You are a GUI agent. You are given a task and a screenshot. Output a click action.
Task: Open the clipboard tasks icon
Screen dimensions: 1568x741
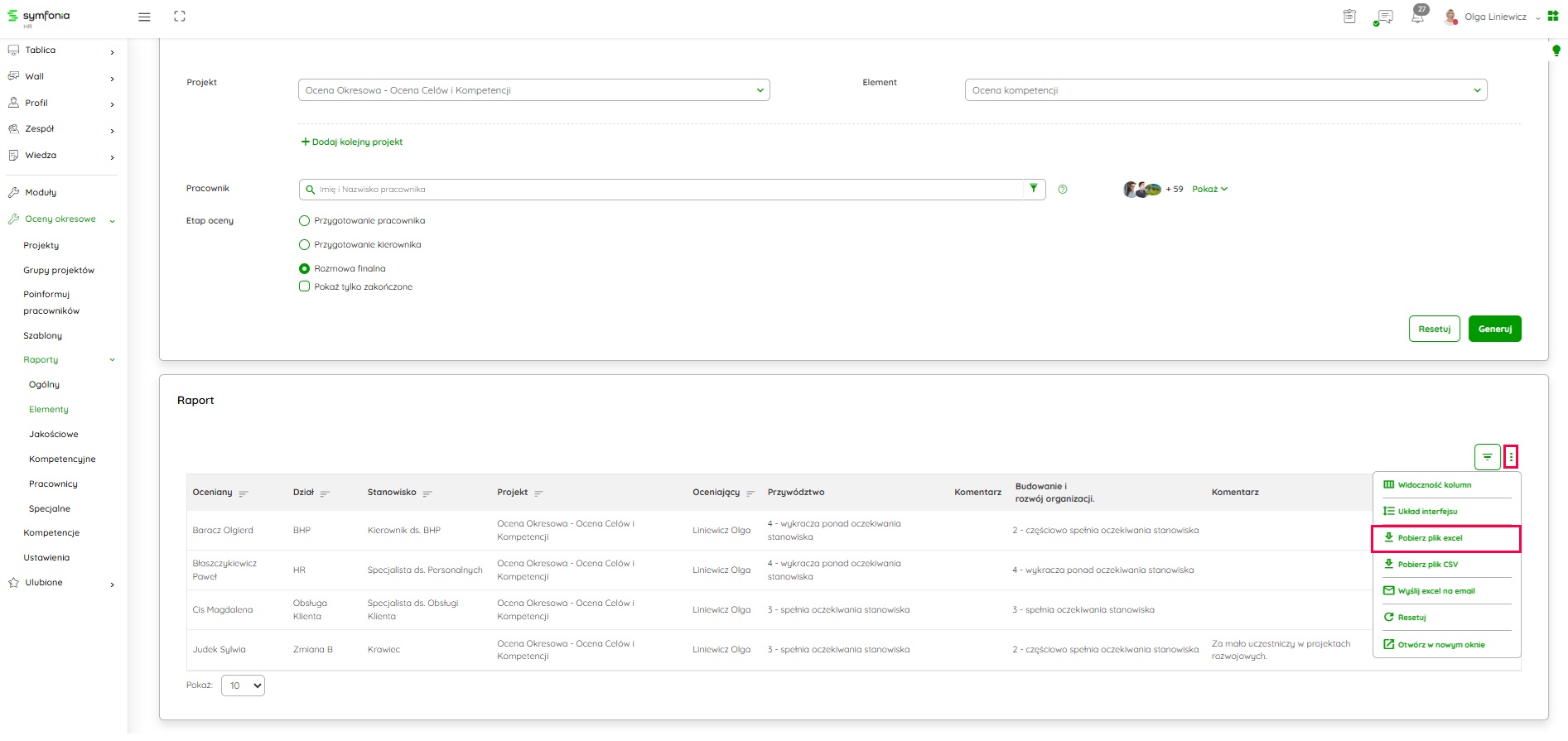point(1349,17)
